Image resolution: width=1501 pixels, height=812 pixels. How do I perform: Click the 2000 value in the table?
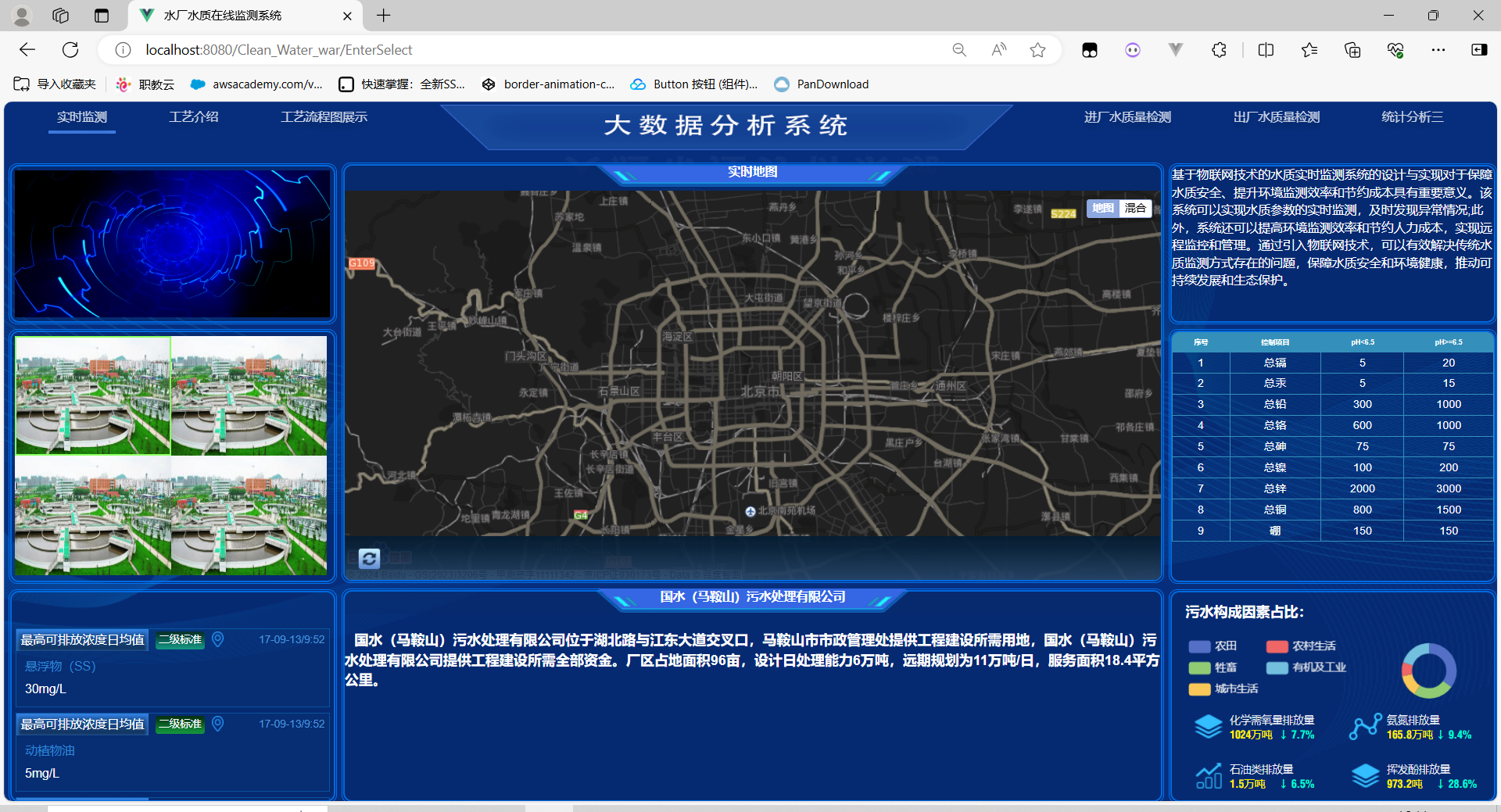pos(1362,488)
